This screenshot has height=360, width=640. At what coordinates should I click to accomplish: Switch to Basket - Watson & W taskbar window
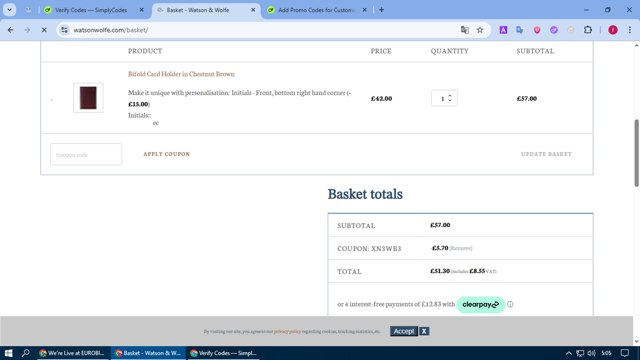(148, 353)
